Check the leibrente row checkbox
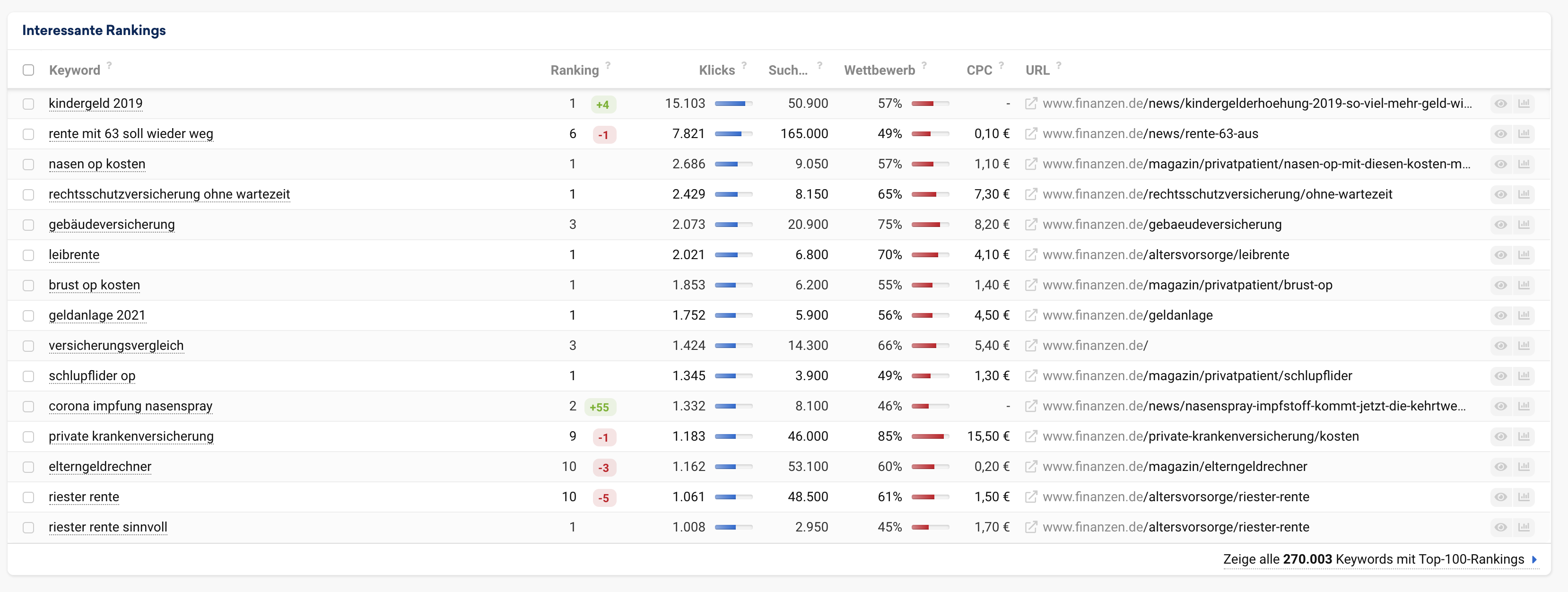The width and height of the screenshot is (1568, 592). [x=29, y=255]
